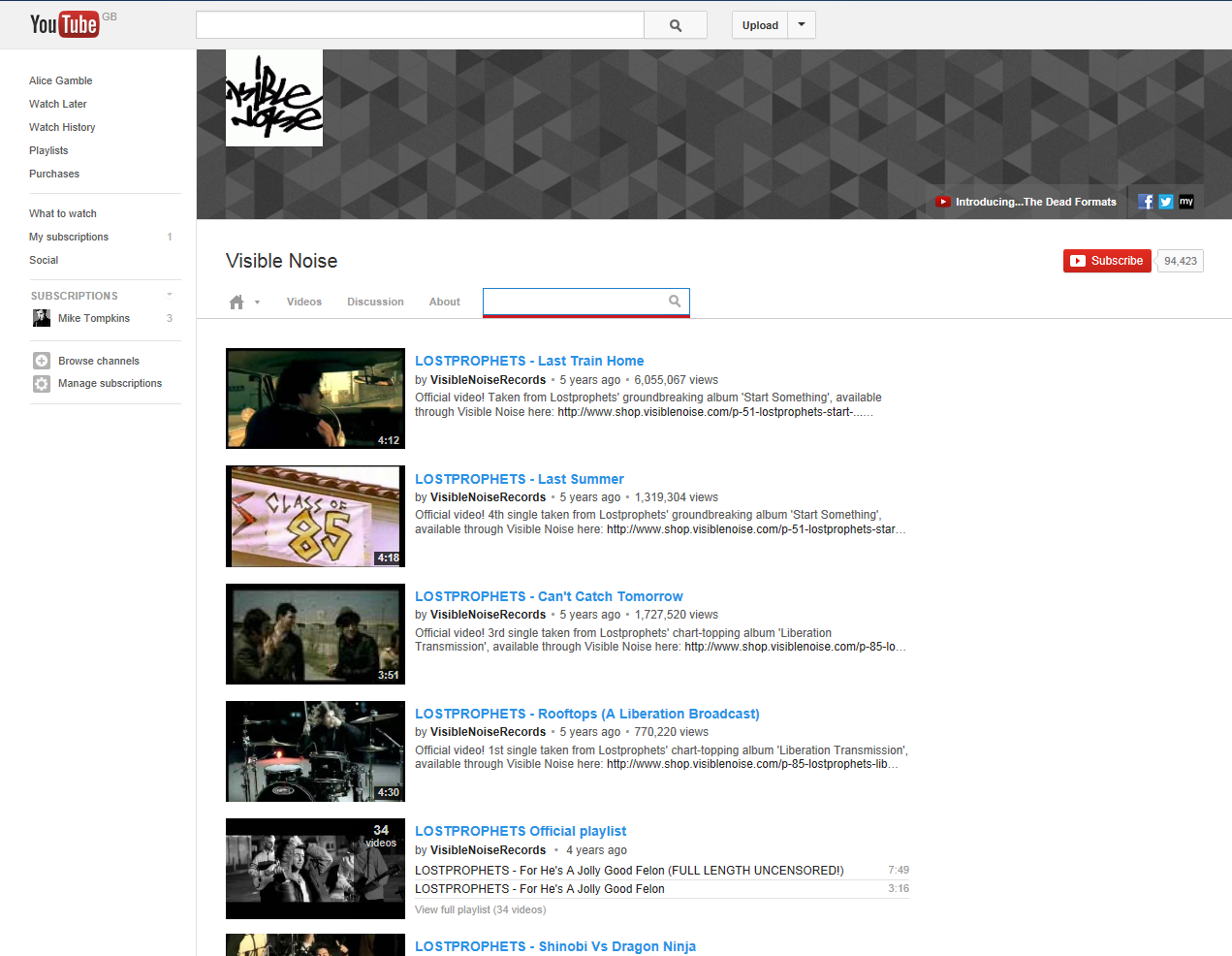Viewport: 1232px width, 956px height.
Task: Open Shinobi Vs Dragon Ninja title
Action: 555,946
